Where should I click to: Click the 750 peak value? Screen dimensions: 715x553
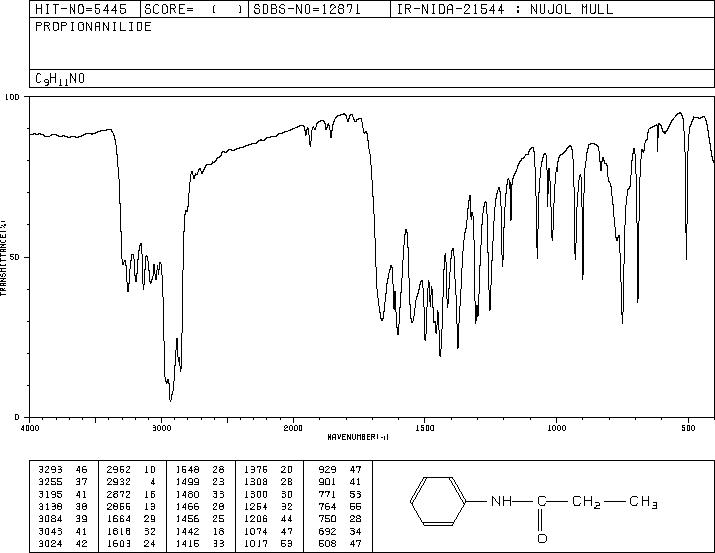327,519
